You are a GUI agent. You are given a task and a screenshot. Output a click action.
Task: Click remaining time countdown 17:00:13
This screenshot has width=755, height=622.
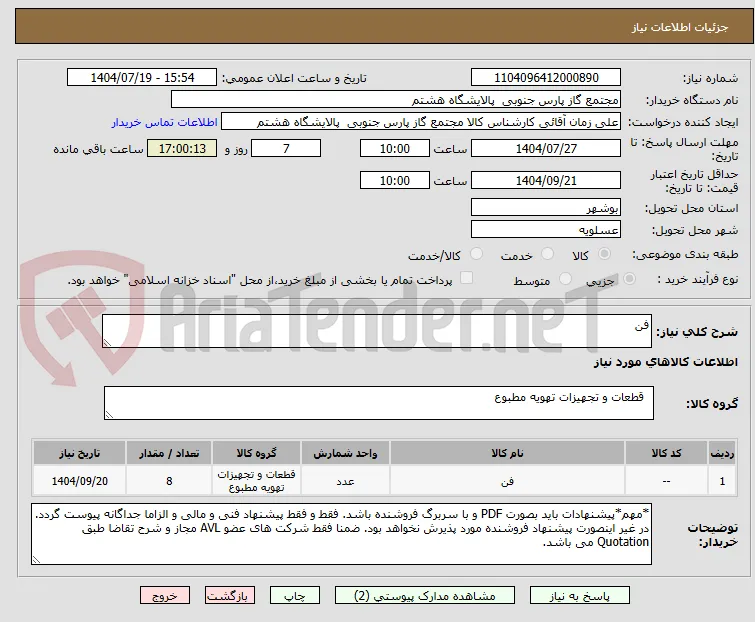tap(182, 148)
